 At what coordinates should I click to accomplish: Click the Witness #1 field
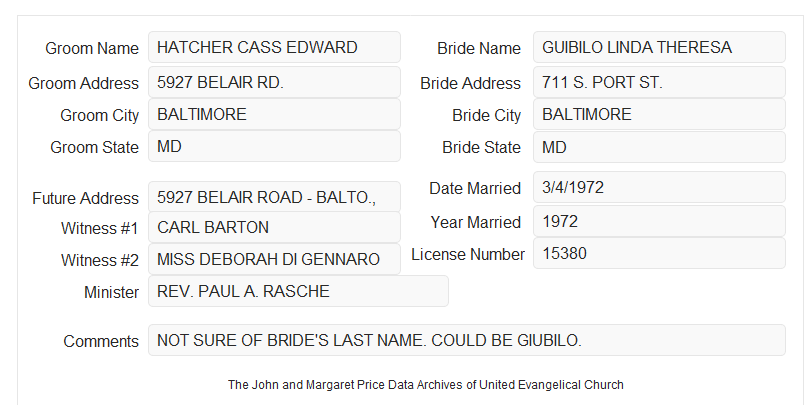(274, 227)
